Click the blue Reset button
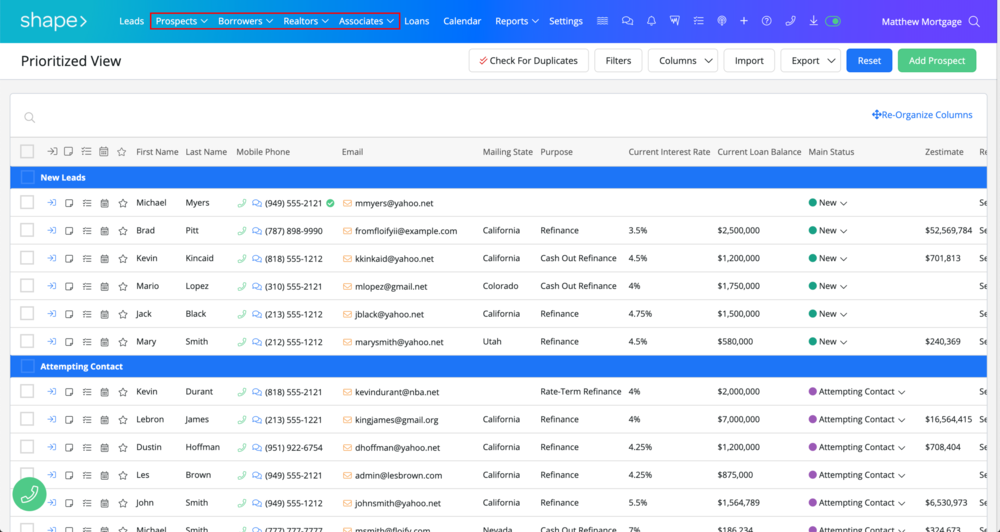 click(869, 61)
